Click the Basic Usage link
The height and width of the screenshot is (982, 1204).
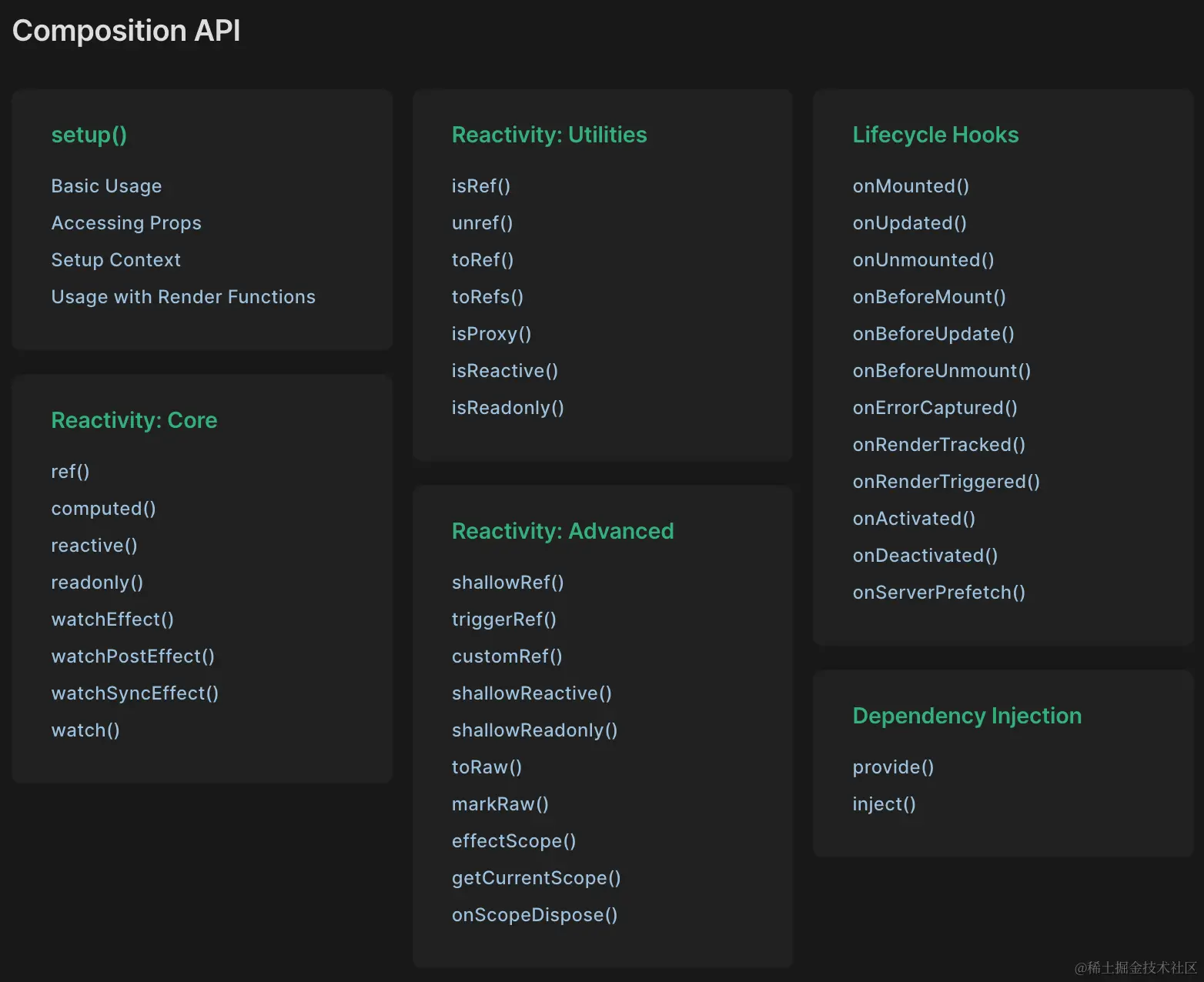point(106,186)
